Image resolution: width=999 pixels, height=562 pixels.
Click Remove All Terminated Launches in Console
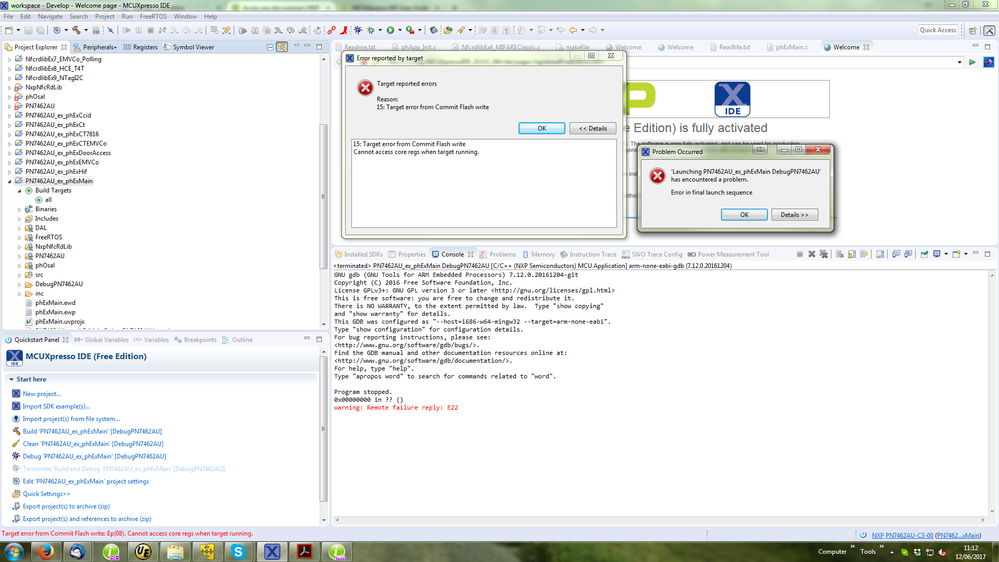824,254
